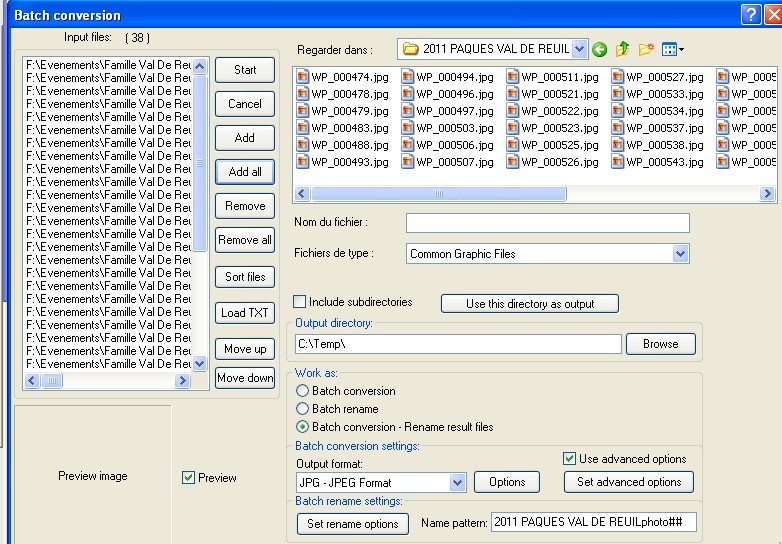782x544 pixels.
Task: Open Fichiers de type dropdown
Action: (x=681, y=254)
